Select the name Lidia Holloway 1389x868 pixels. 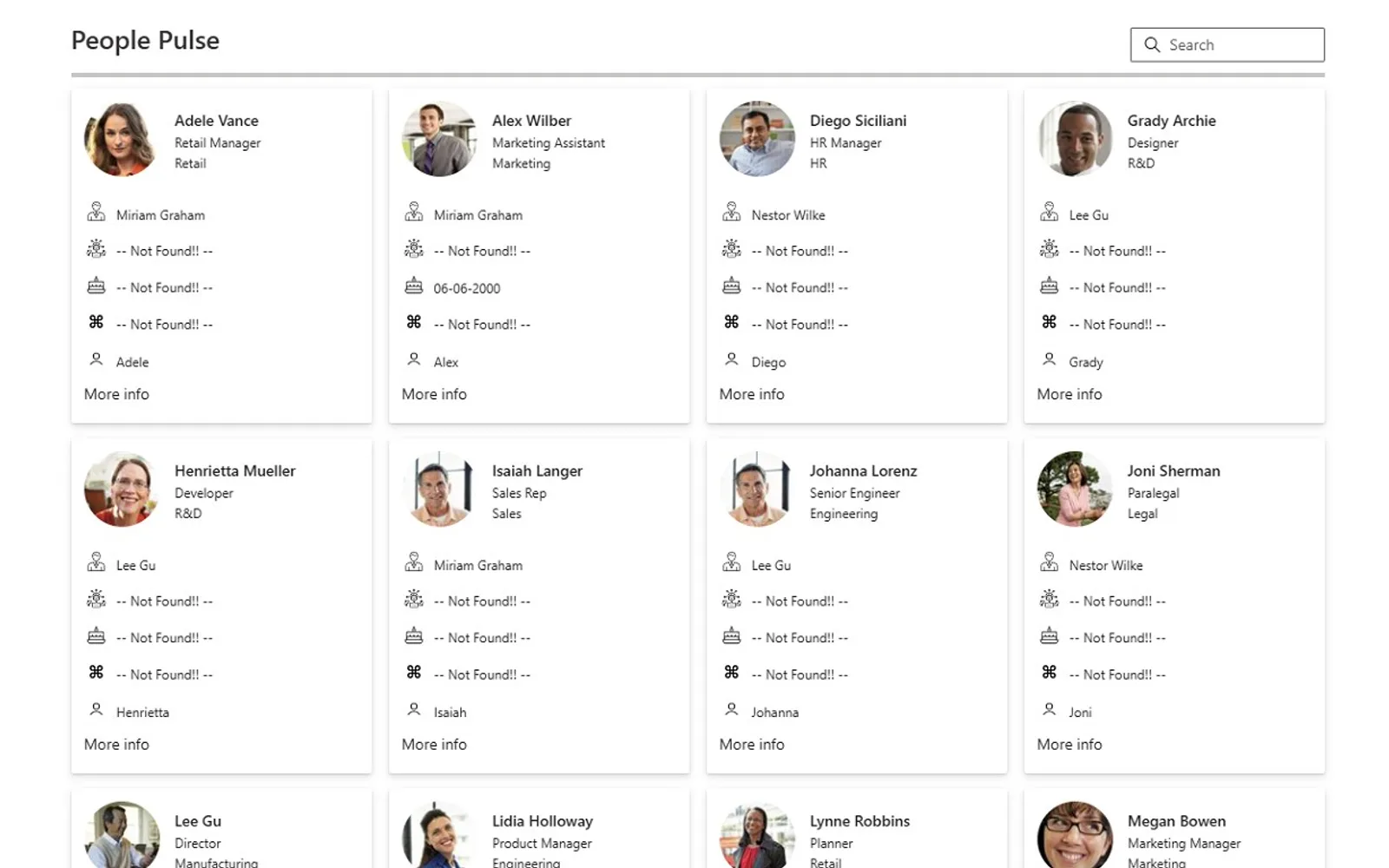(543, 821)
